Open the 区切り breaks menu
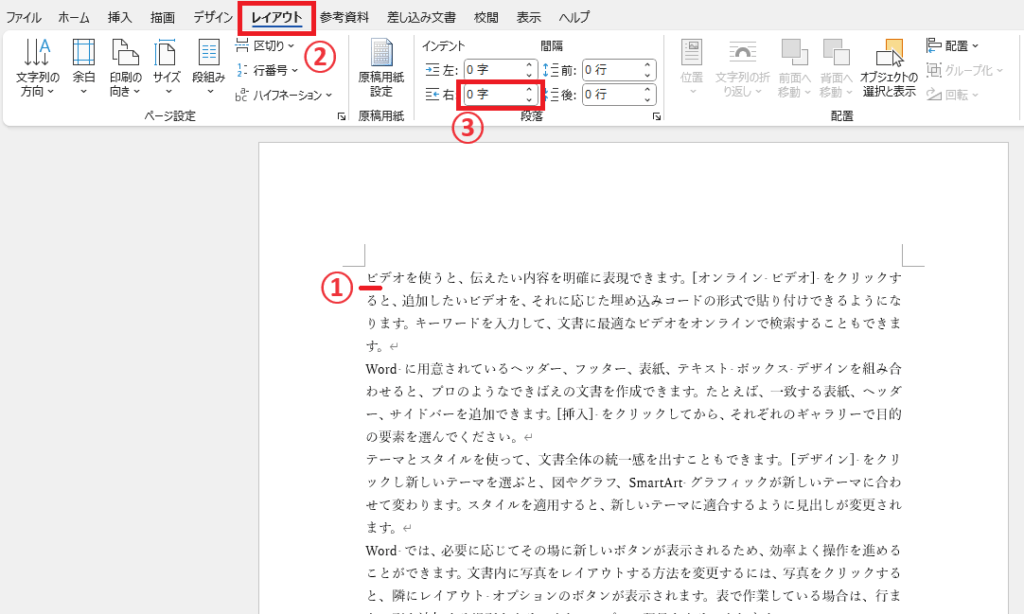The image size is (1024, 614). [265, 46]
